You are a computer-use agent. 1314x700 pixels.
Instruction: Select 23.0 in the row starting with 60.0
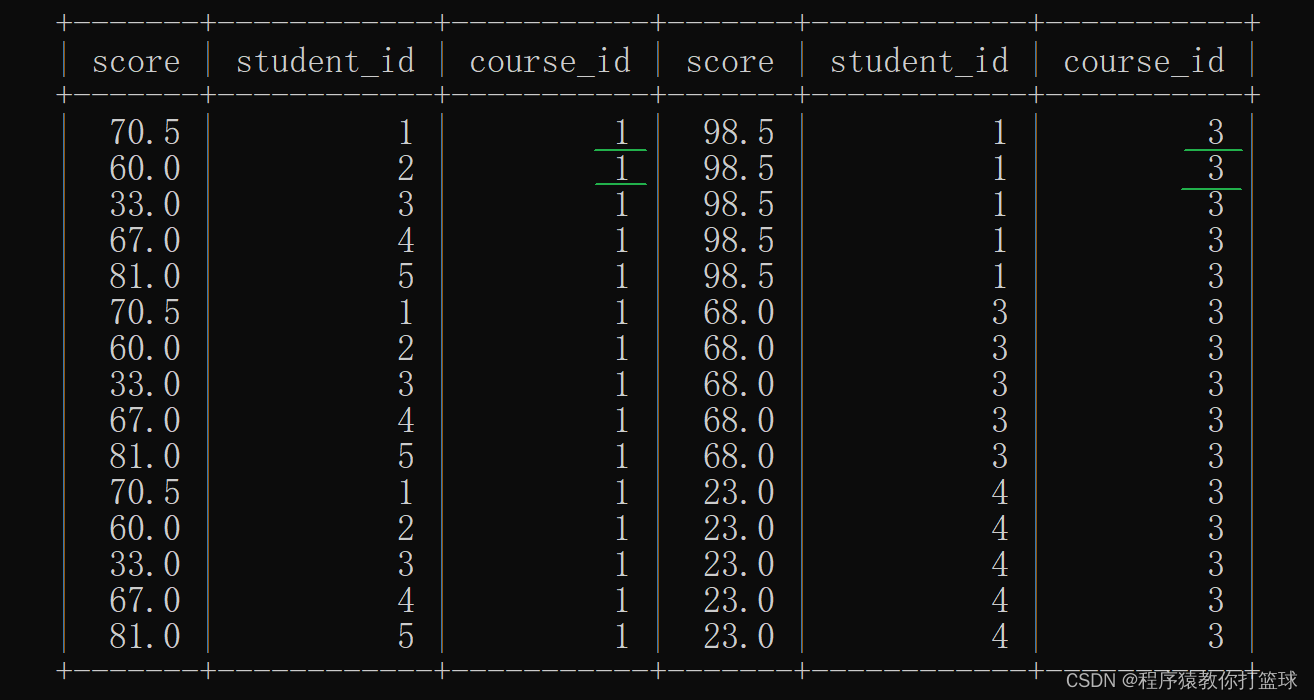(x=739, y=529)
